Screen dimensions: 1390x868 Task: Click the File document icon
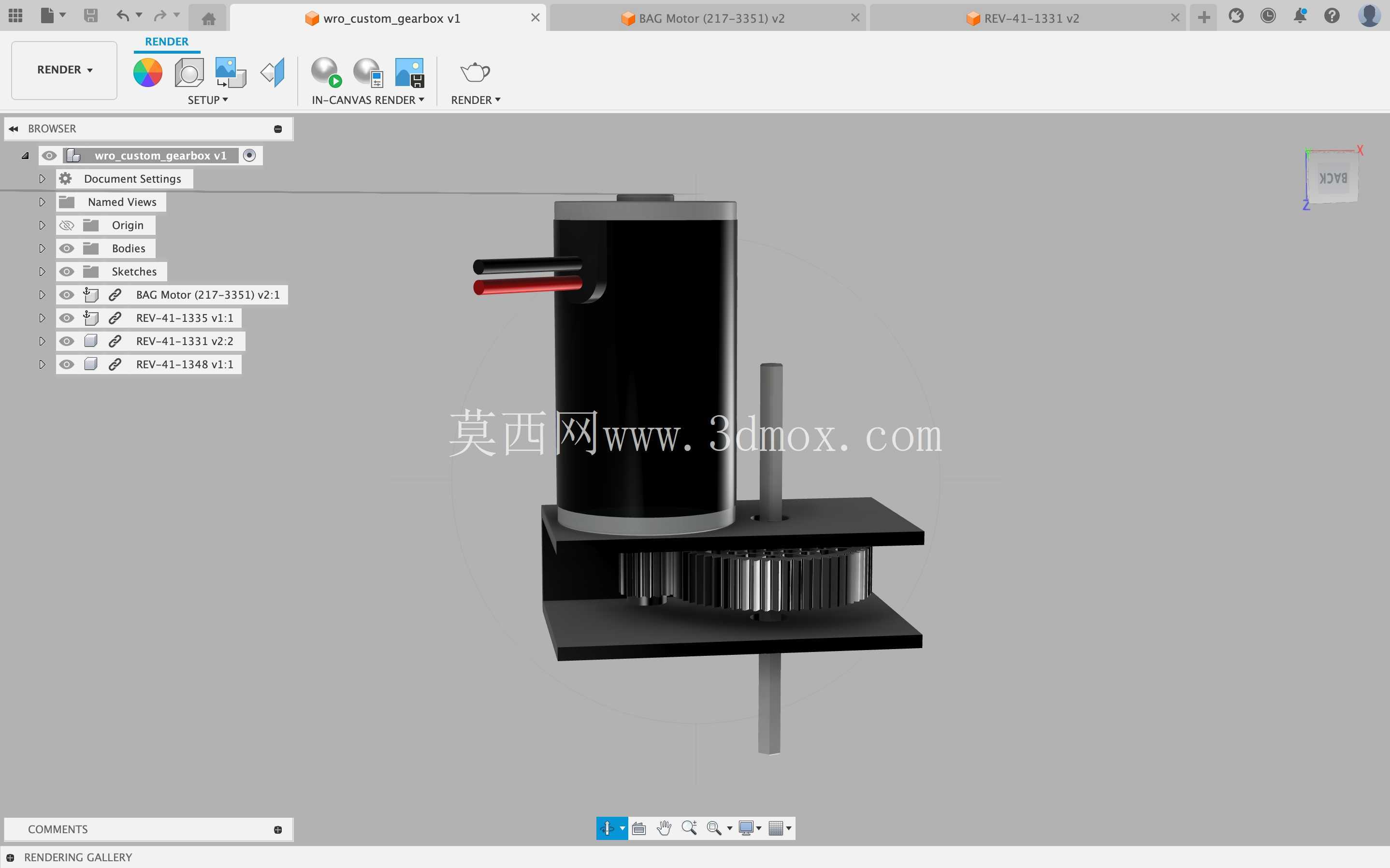click(x=47, y=15)
